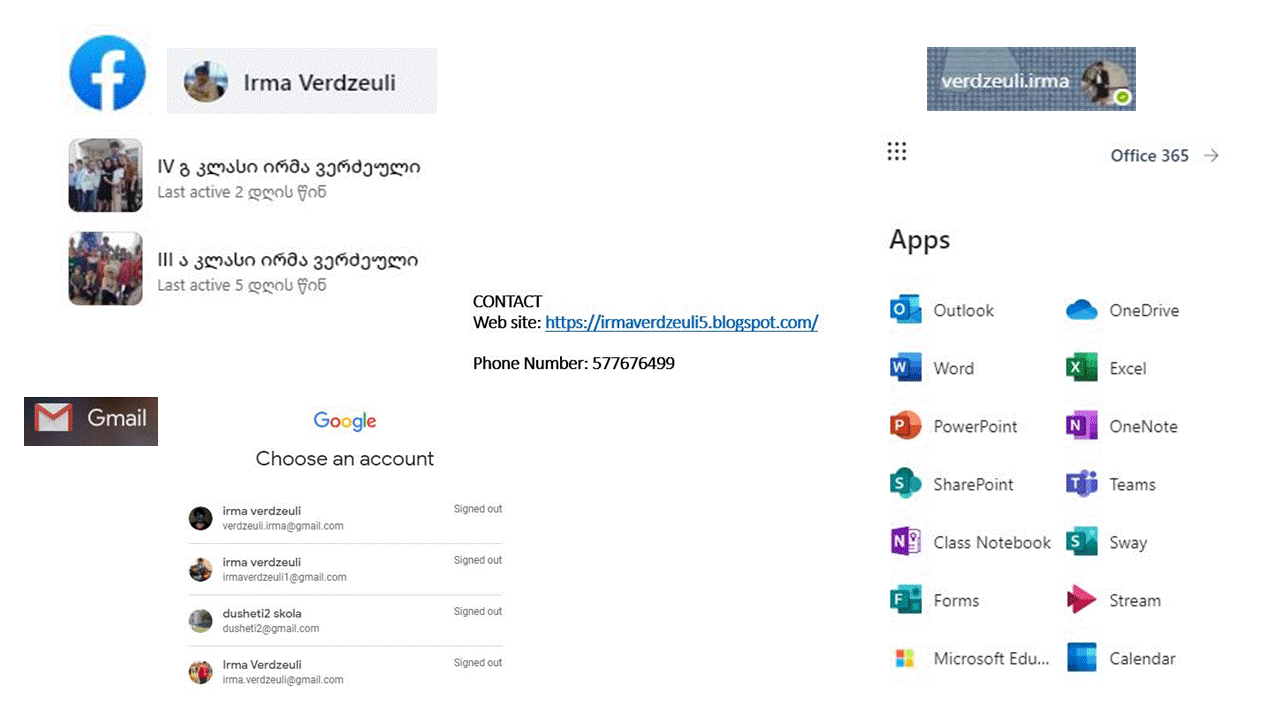Open the app launcher grid icon
1280x720 pixels.
coord(897,151)
